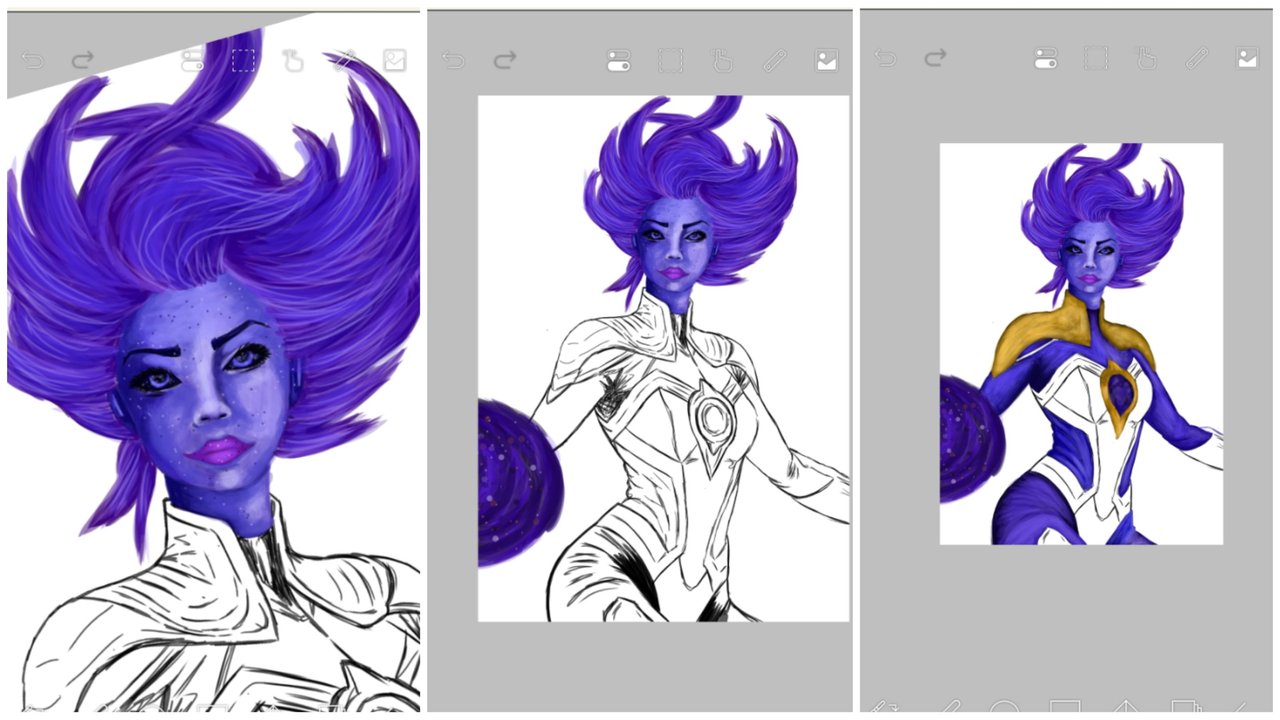Tap the canvas with uncolored line-art armor
The height and width of the screenshot is (720, 1280).
664,358
